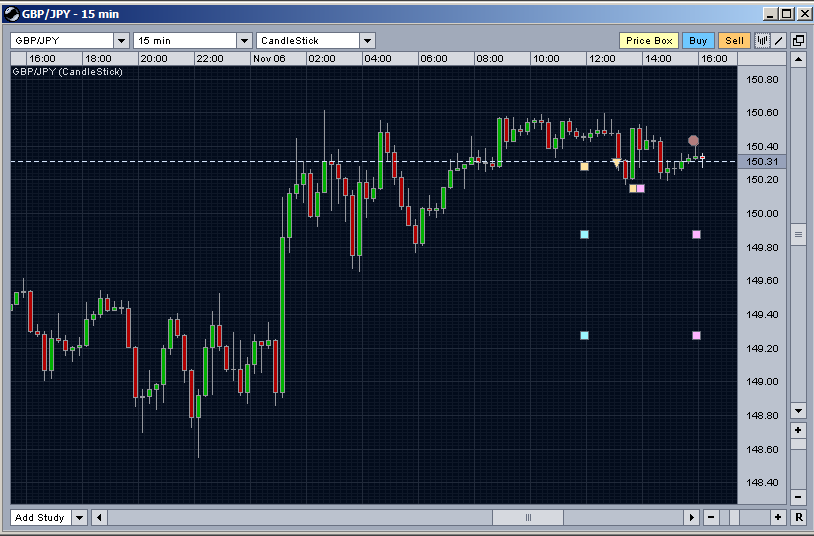The width and height of the screenshot is (814, 536).
Task: Click the 150.00 price axis label
Action: (x=762, y=213)
